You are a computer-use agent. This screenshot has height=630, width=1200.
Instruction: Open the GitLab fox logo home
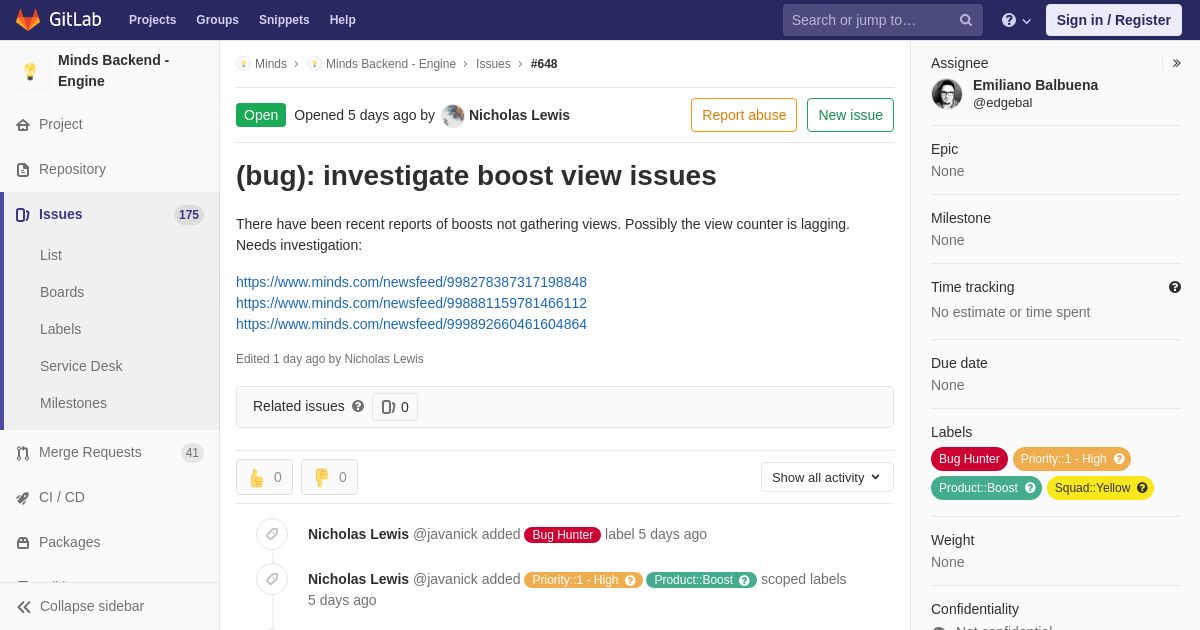click(x=28, y=20)
